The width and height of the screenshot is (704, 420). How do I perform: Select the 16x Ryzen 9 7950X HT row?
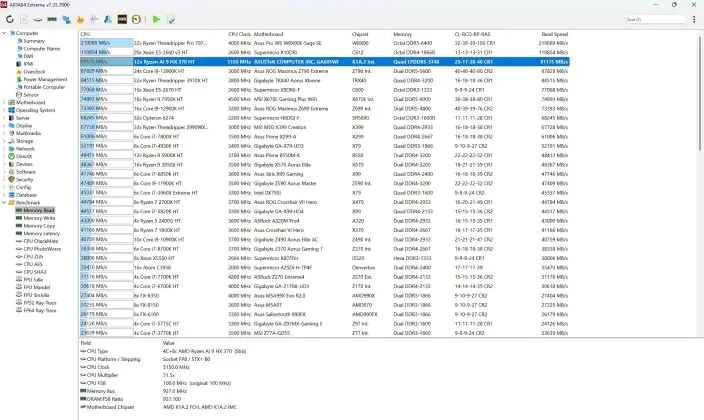pyautogui.click(x=325, y=99)
